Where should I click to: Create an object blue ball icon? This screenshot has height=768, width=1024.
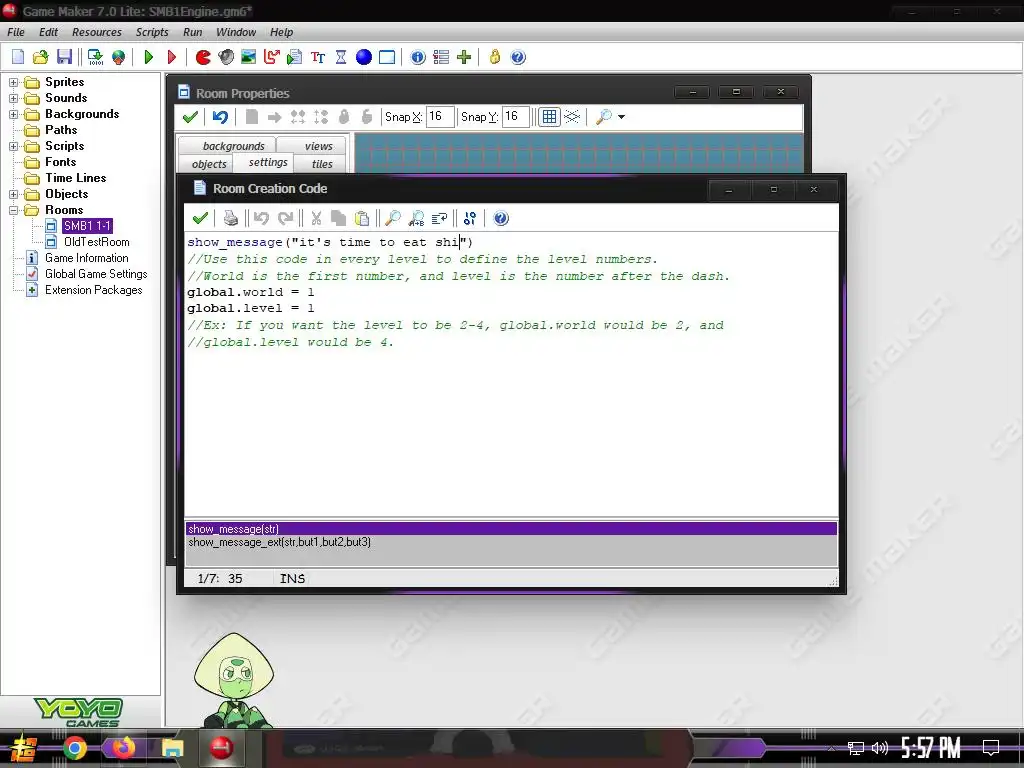point(364,57)
